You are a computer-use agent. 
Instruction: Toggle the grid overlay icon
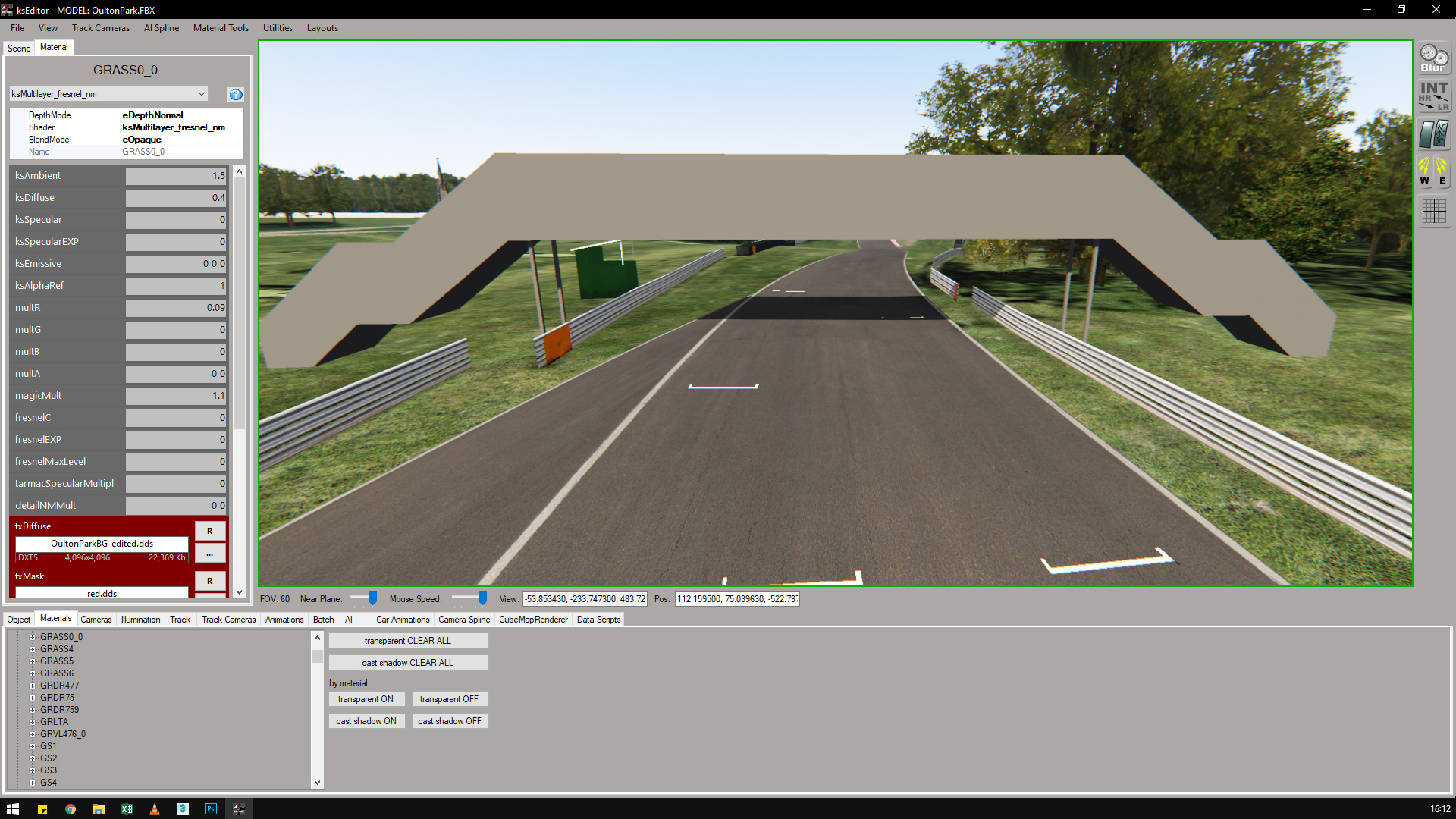(1433, 211)
